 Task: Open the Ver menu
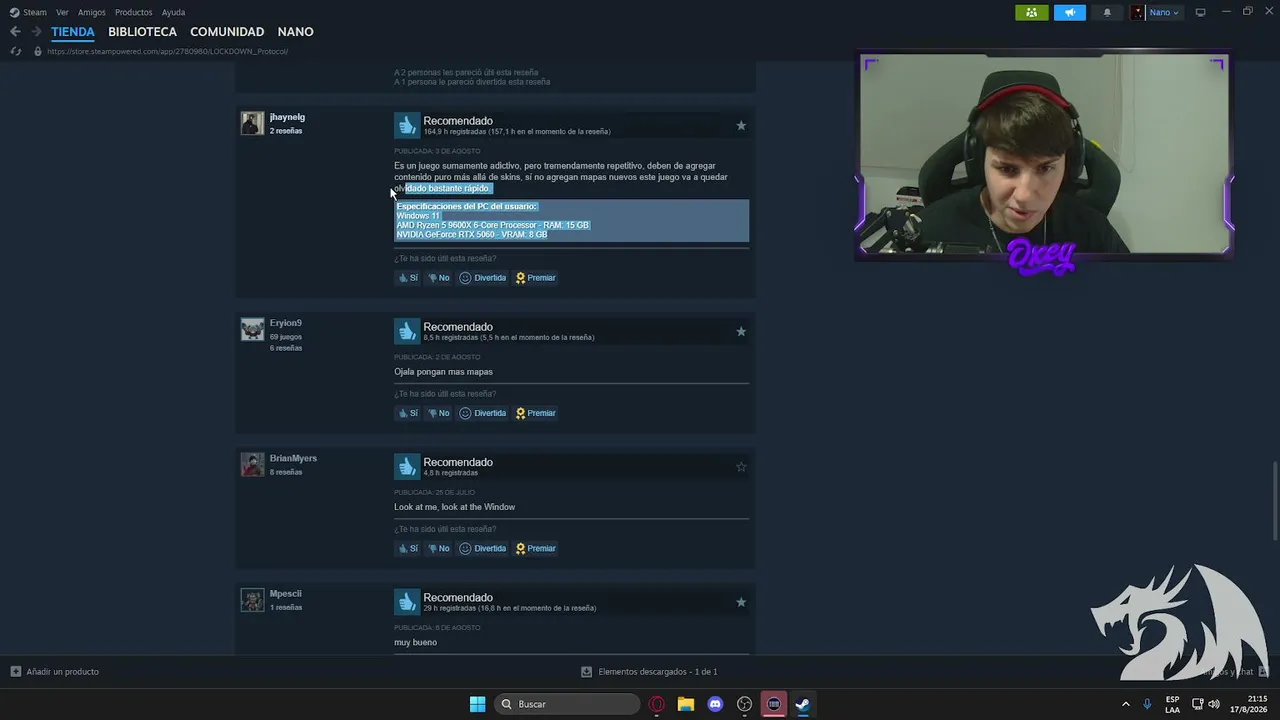62,12
